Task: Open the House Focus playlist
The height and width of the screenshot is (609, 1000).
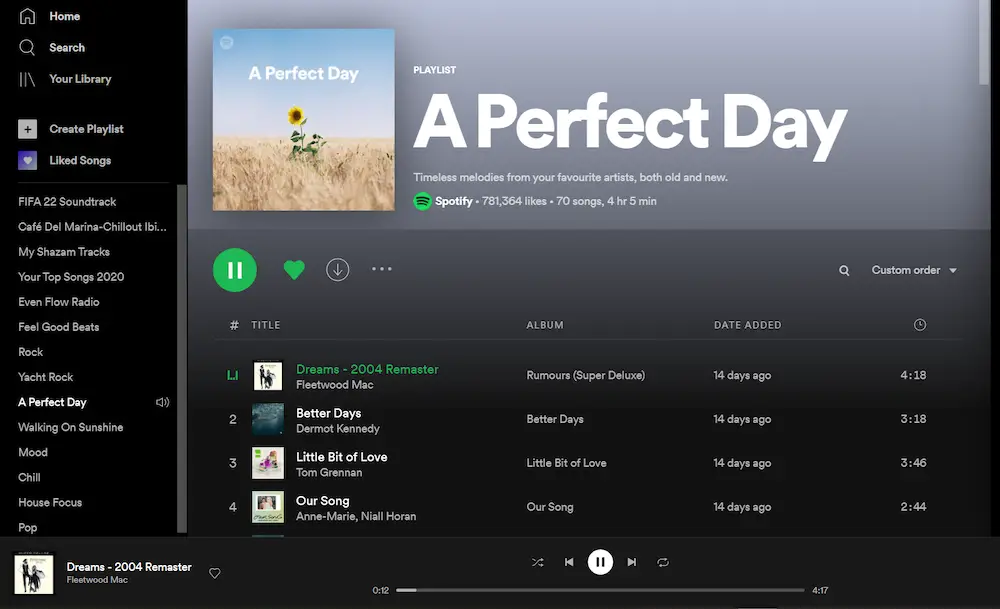Action: tap(50, 503)
